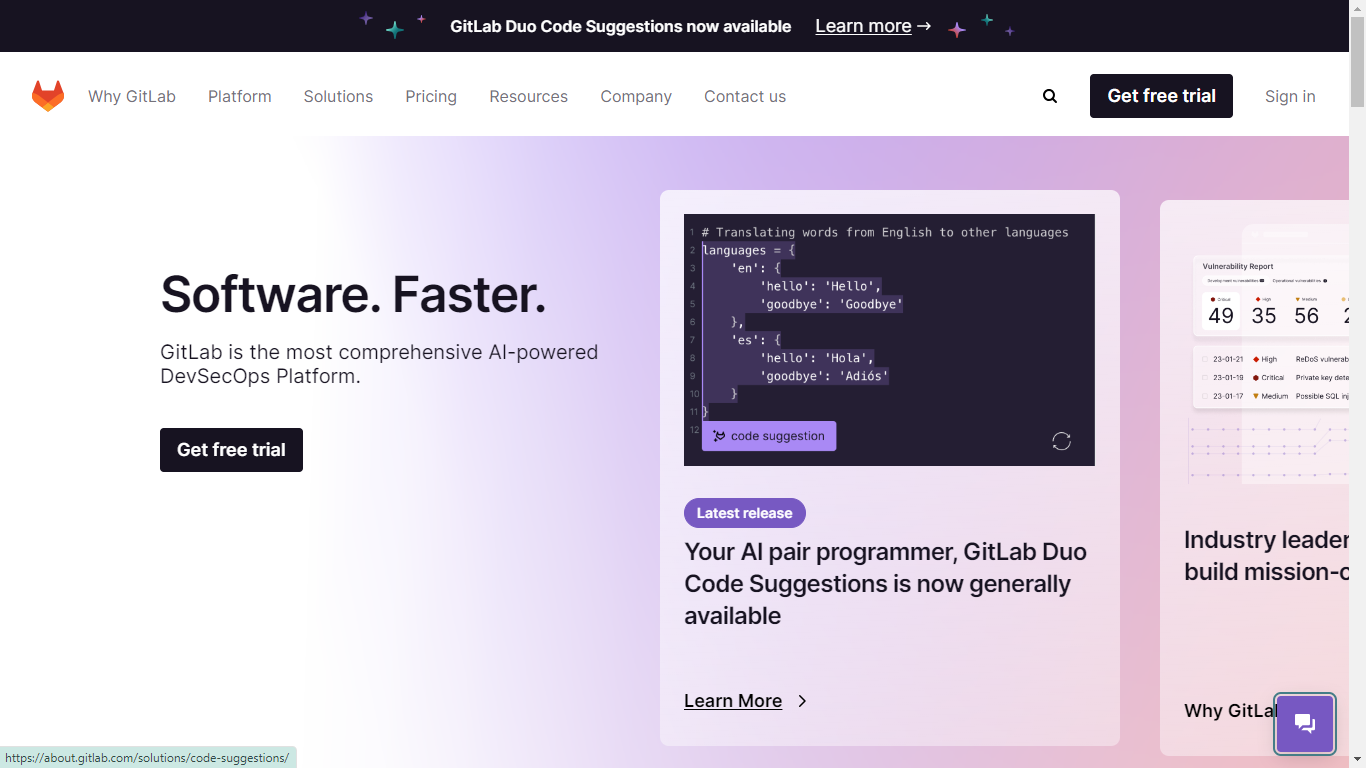This screenshot has width=1366, height=768.
Task: Click Why GitLab link in second card
Action: click(x=1230, y=710)
